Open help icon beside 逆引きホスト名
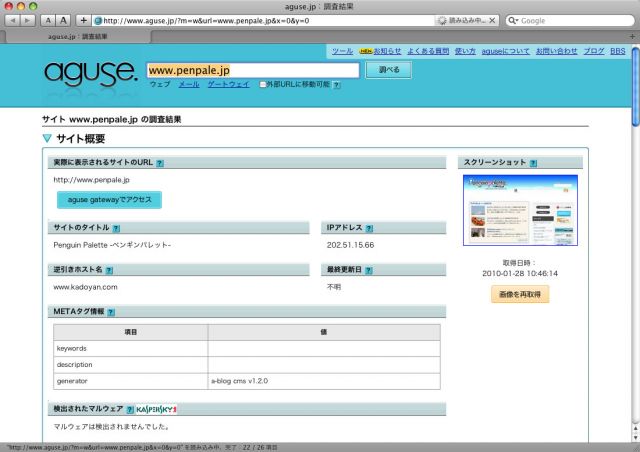The width and height of the screenshot is (640, 452). [x=109, y=270]
